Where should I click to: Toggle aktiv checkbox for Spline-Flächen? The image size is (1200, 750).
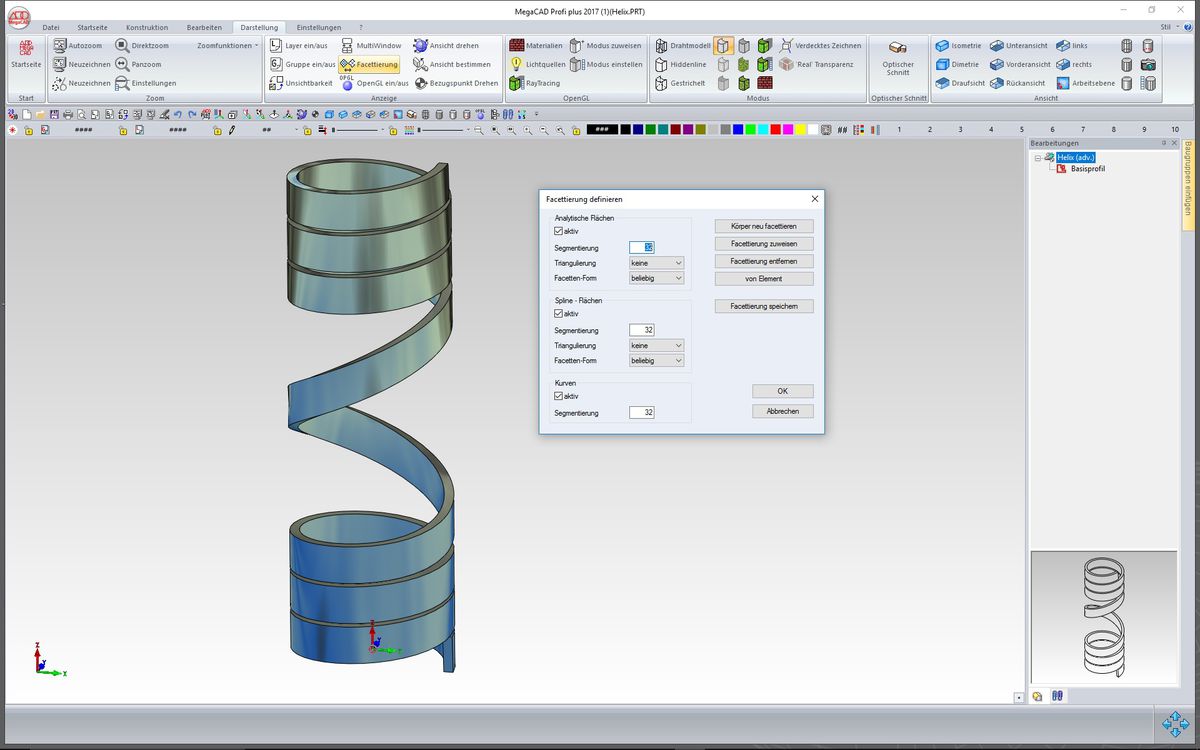[x=559, y=314]
